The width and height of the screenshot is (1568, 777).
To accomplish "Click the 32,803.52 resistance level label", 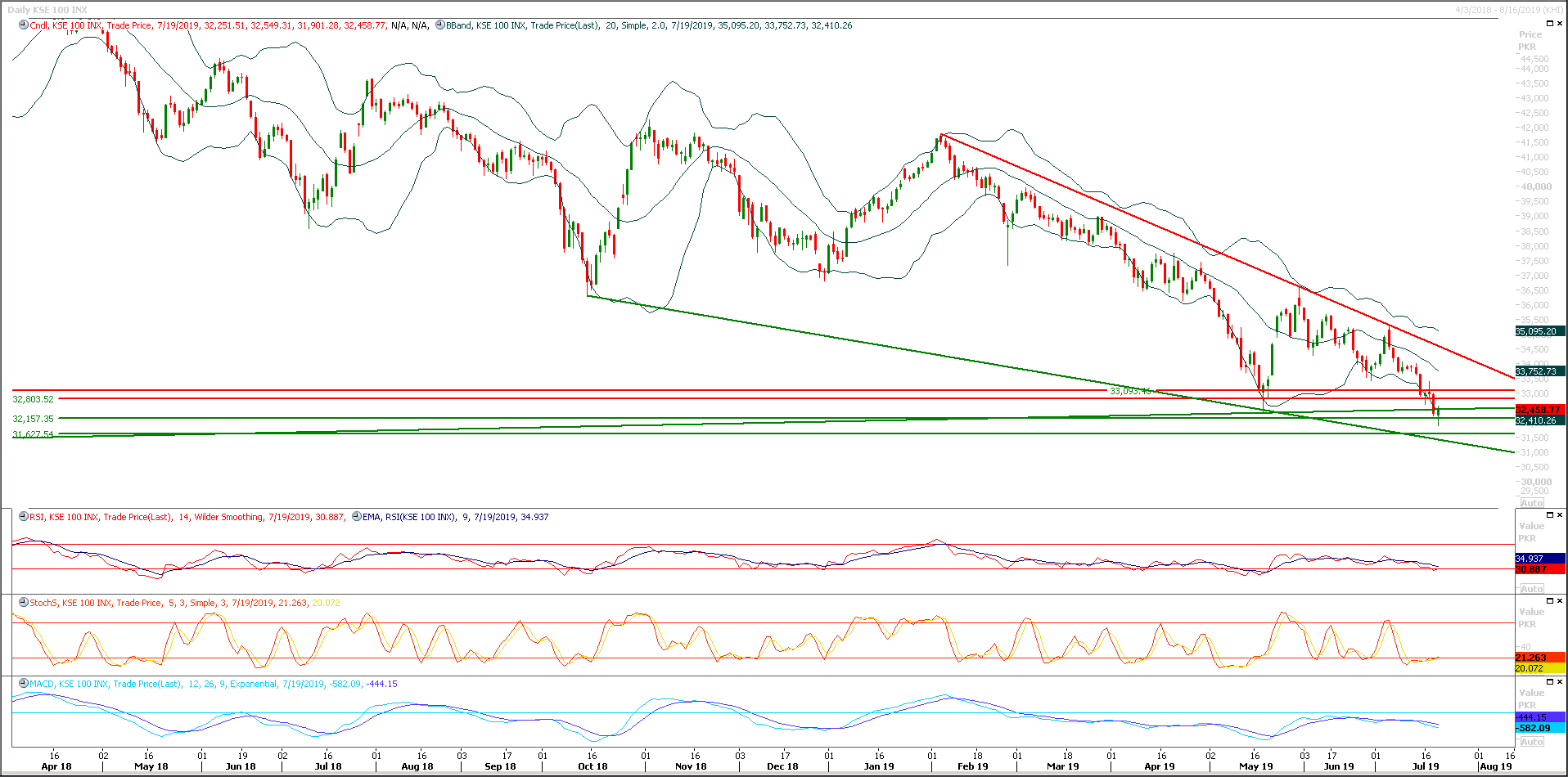I will (32, 399).
